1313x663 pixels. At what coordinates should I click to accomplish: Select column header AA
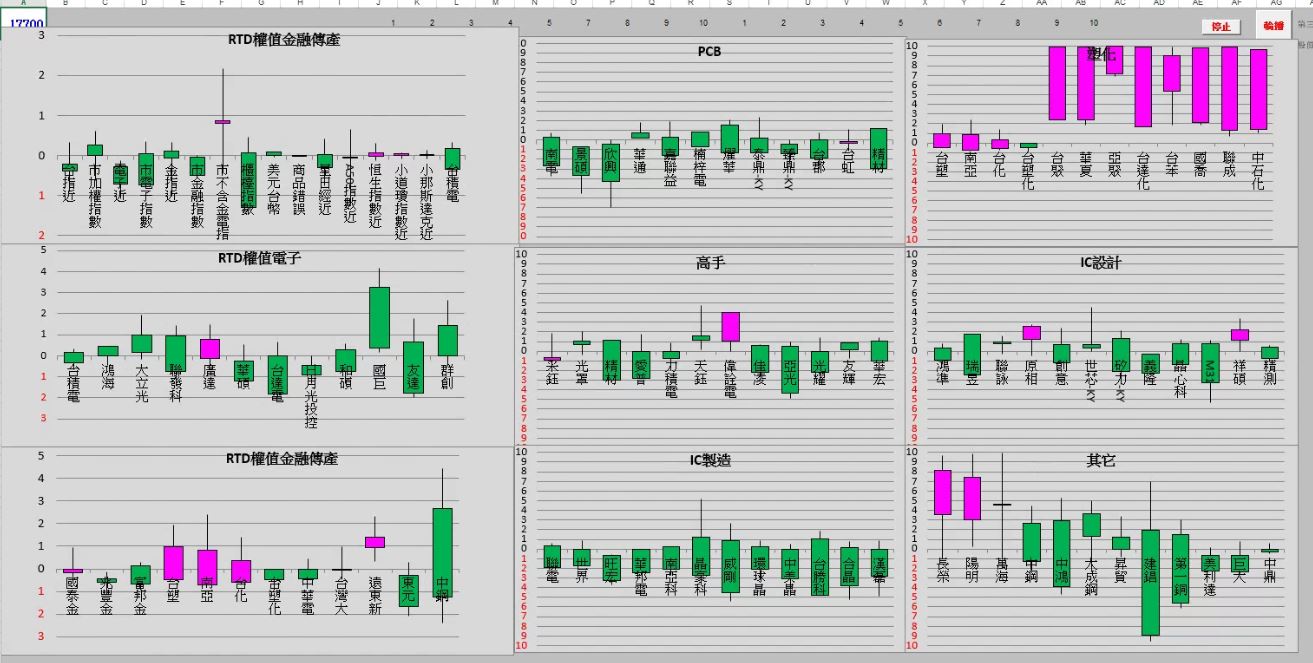pyautogui.click(x=1042, y=4)
